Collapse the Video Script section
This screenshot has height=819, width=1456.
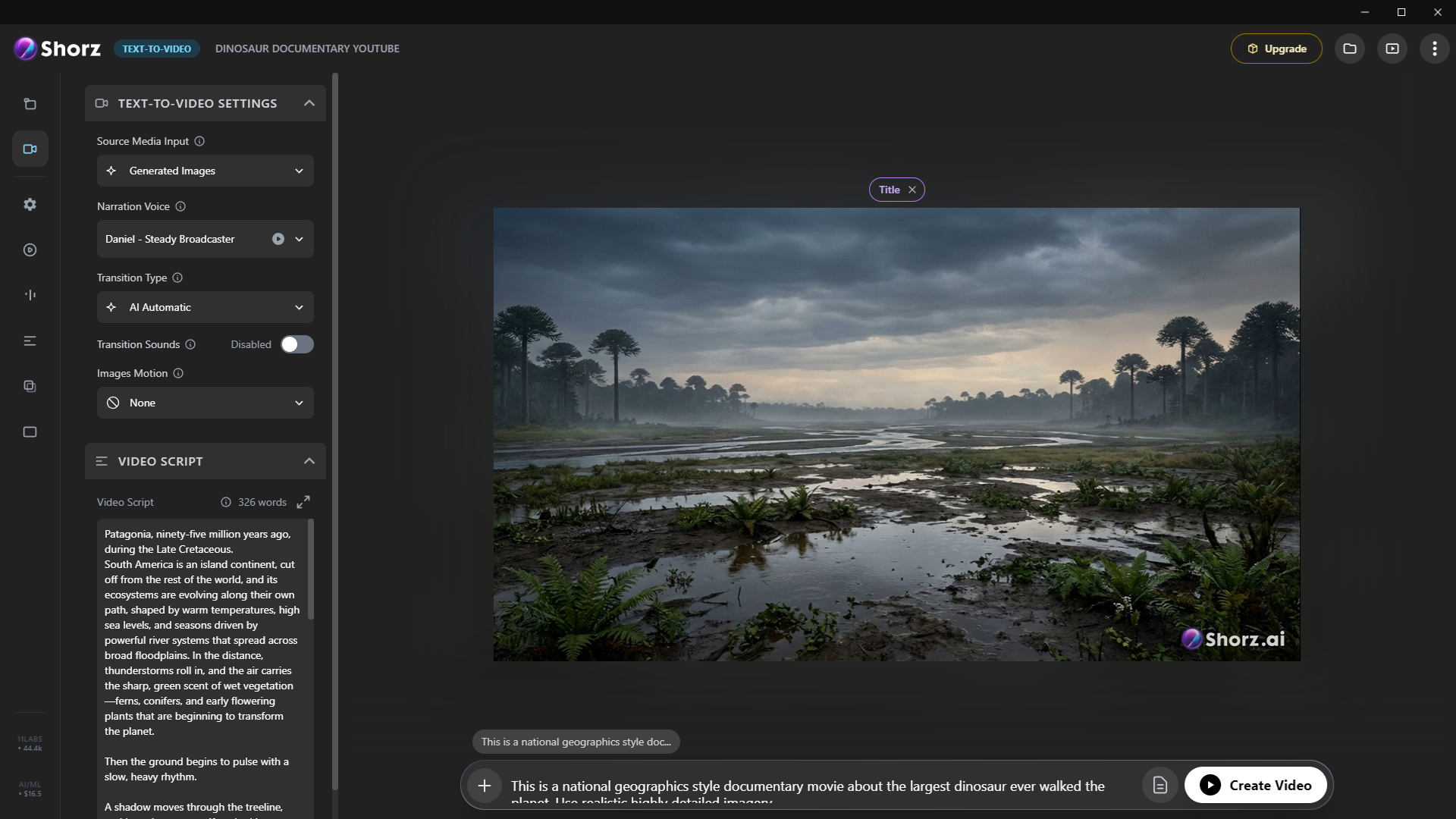coord(309,460)
